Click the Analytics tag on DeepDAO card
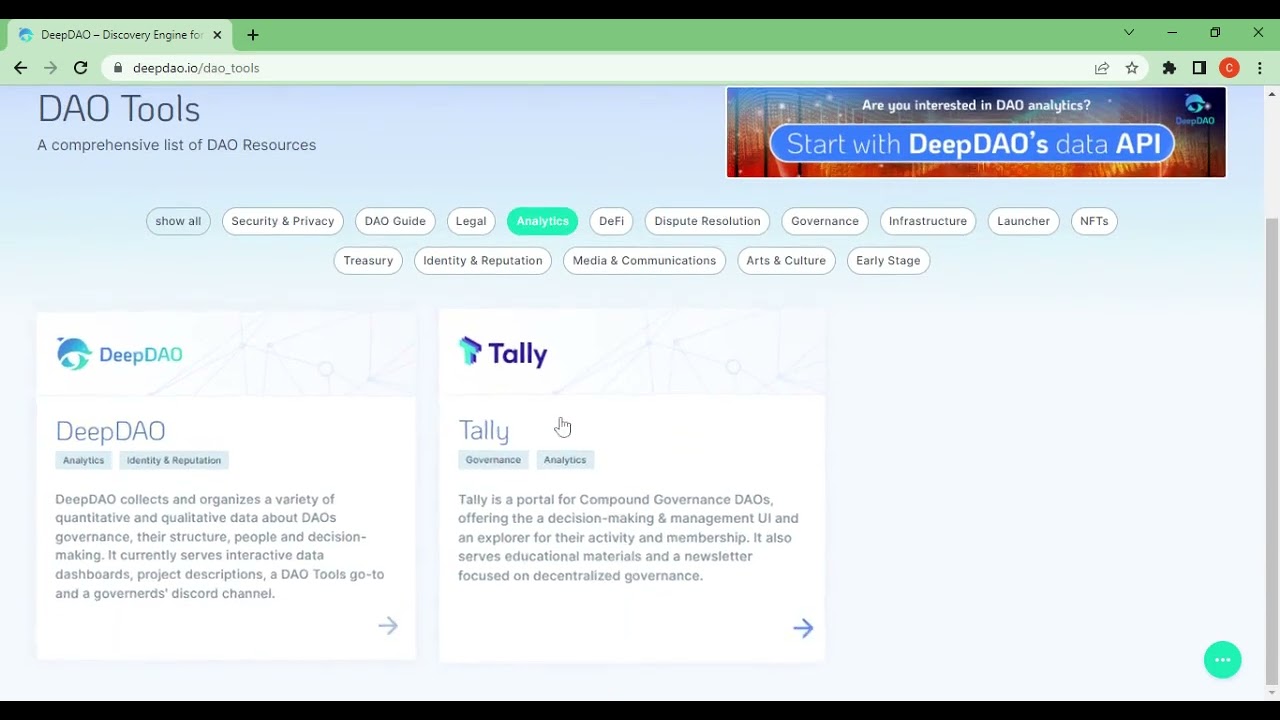Image resolution: width=1280 pixels, height=720 pixels. 83,460
